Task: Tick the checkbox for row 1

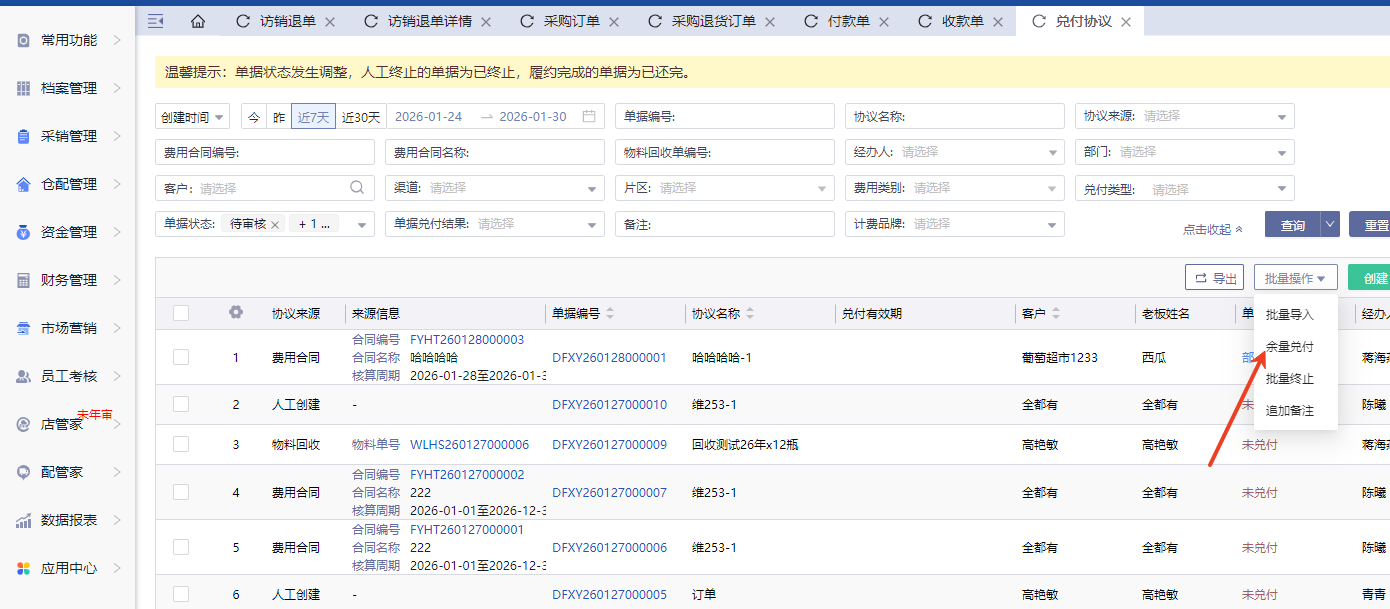Action: click(x=181, y=357)
